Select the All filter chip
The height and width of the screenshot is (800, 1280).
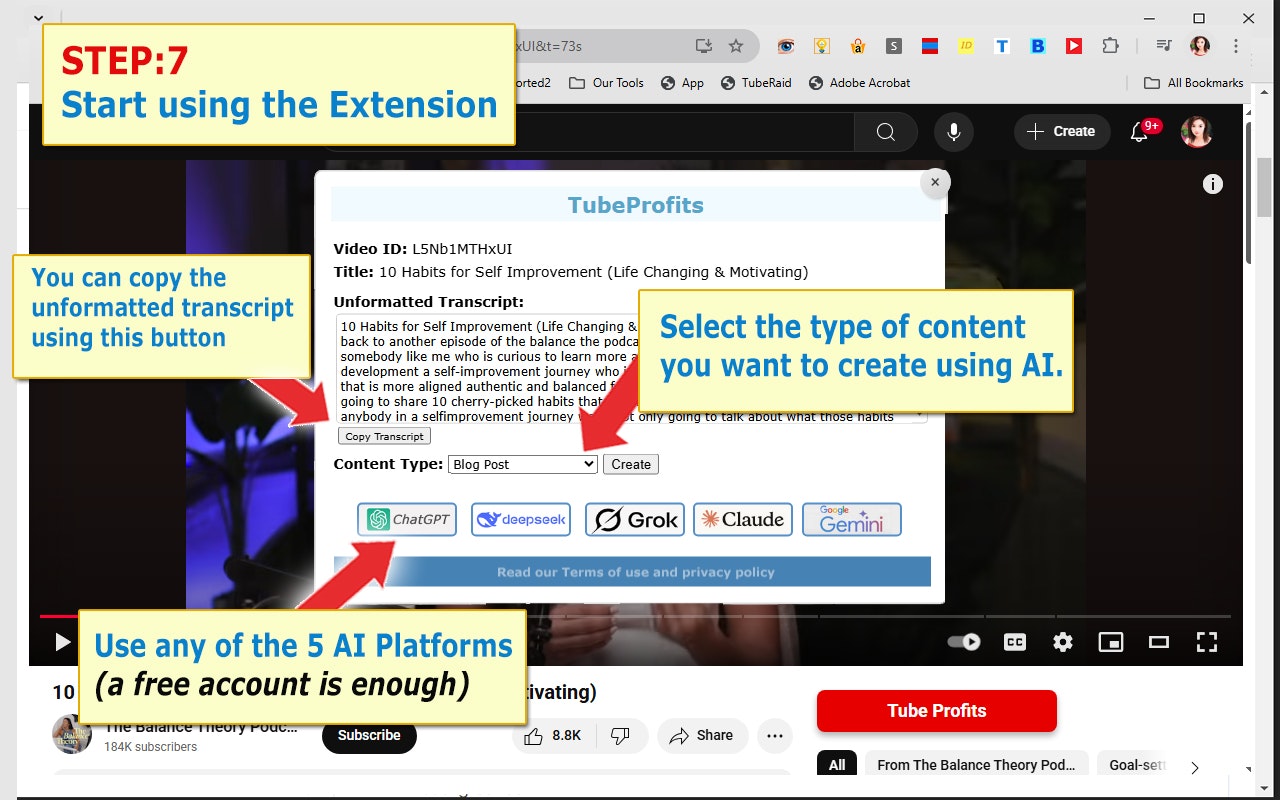[837, 765]
